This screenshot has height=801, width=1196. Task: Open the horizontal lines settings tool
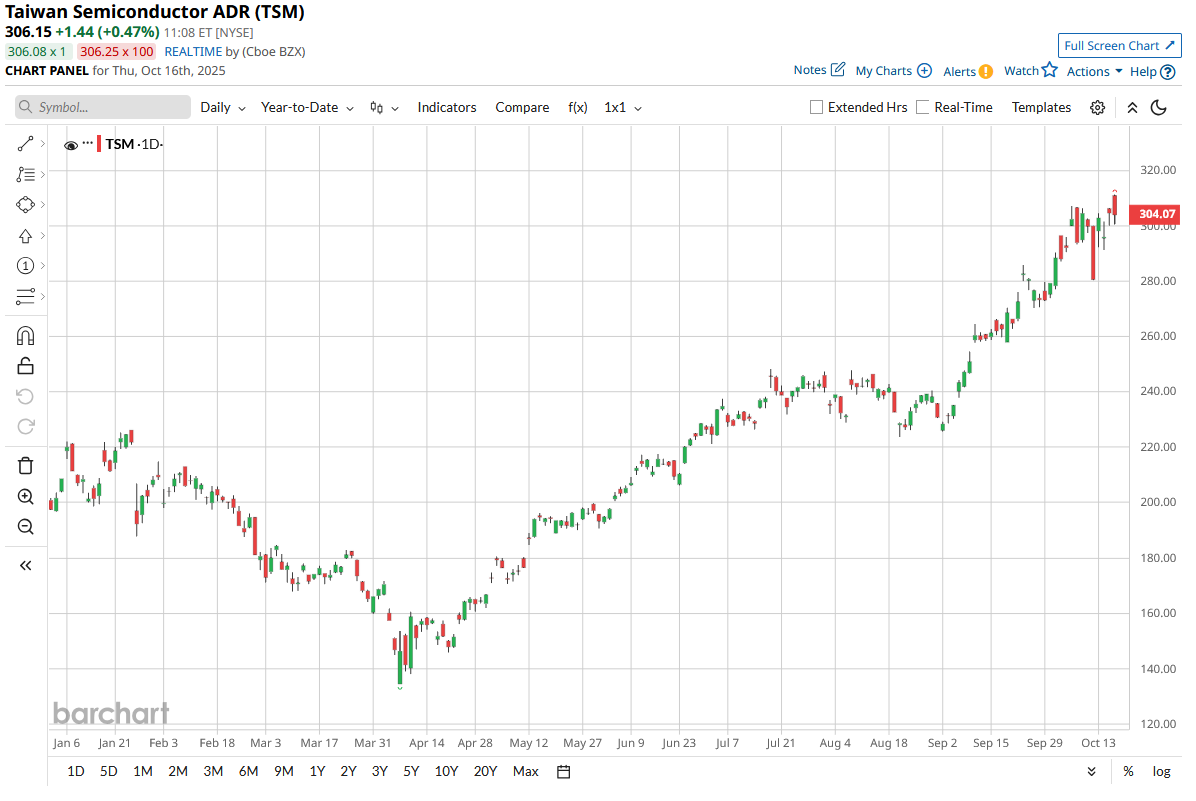tap(25, 296)
